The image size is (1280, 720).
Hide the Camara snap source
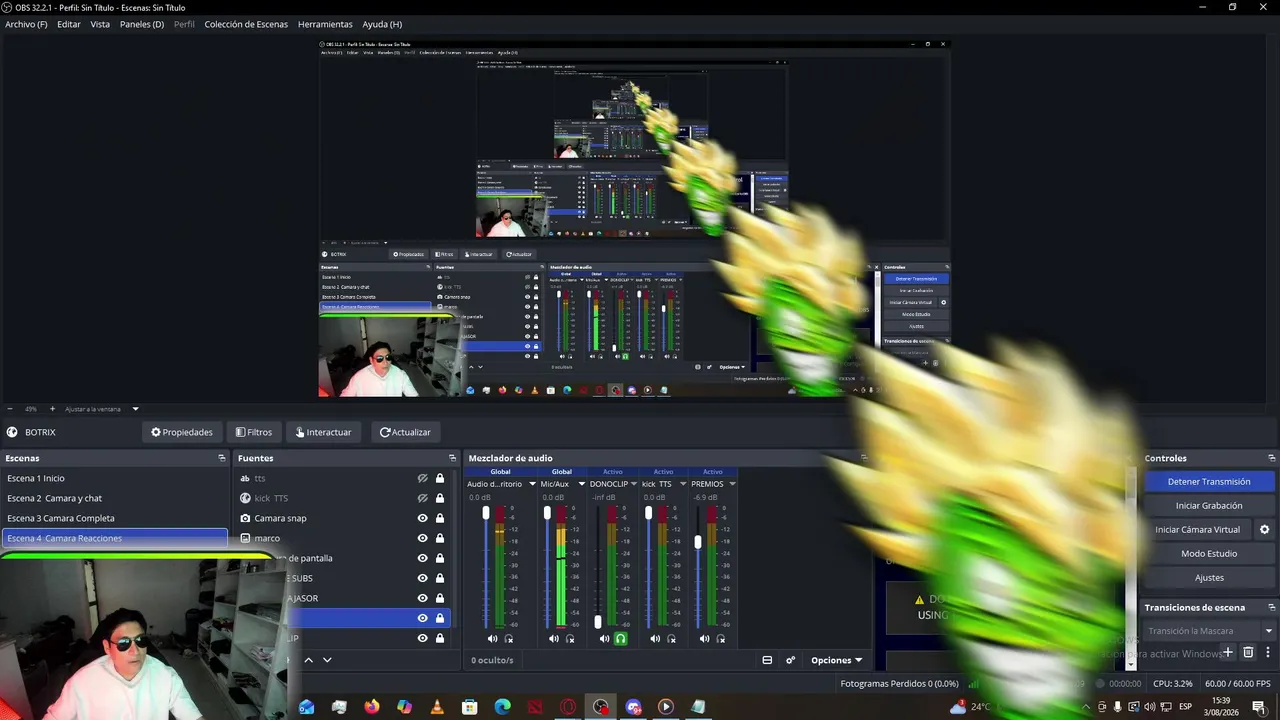tap(423, 518)
